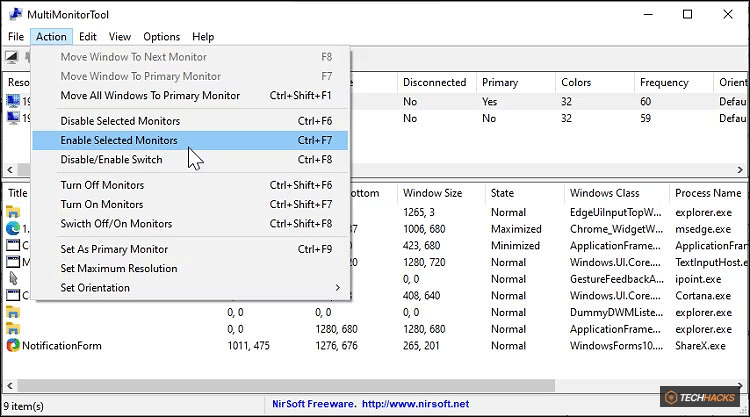This screenshot has width=750, height=417.
Task: Click the TextInputHost window row icon
Action: tap(13, 262)
